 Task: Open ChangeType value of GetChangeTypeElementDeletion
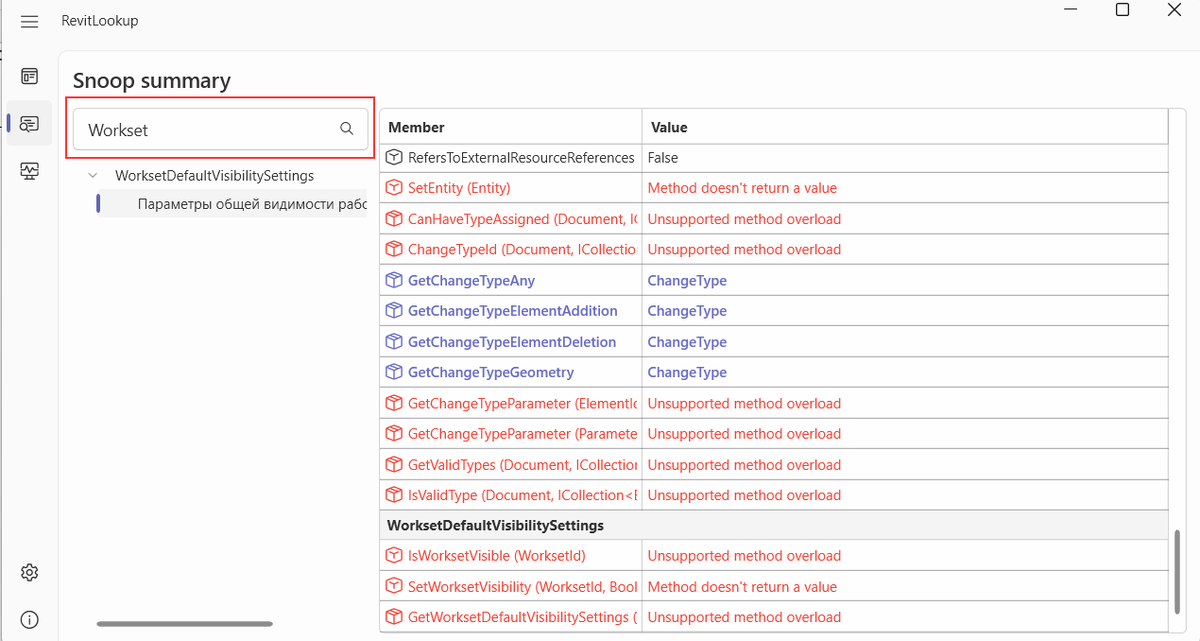(x=687, y=342)
